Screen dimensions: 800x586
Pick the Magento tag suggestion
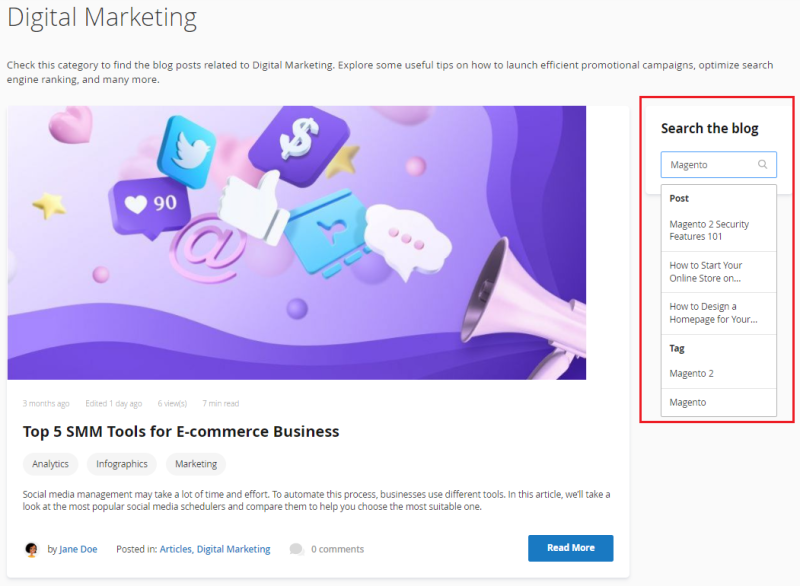click(x=688, y=402)
